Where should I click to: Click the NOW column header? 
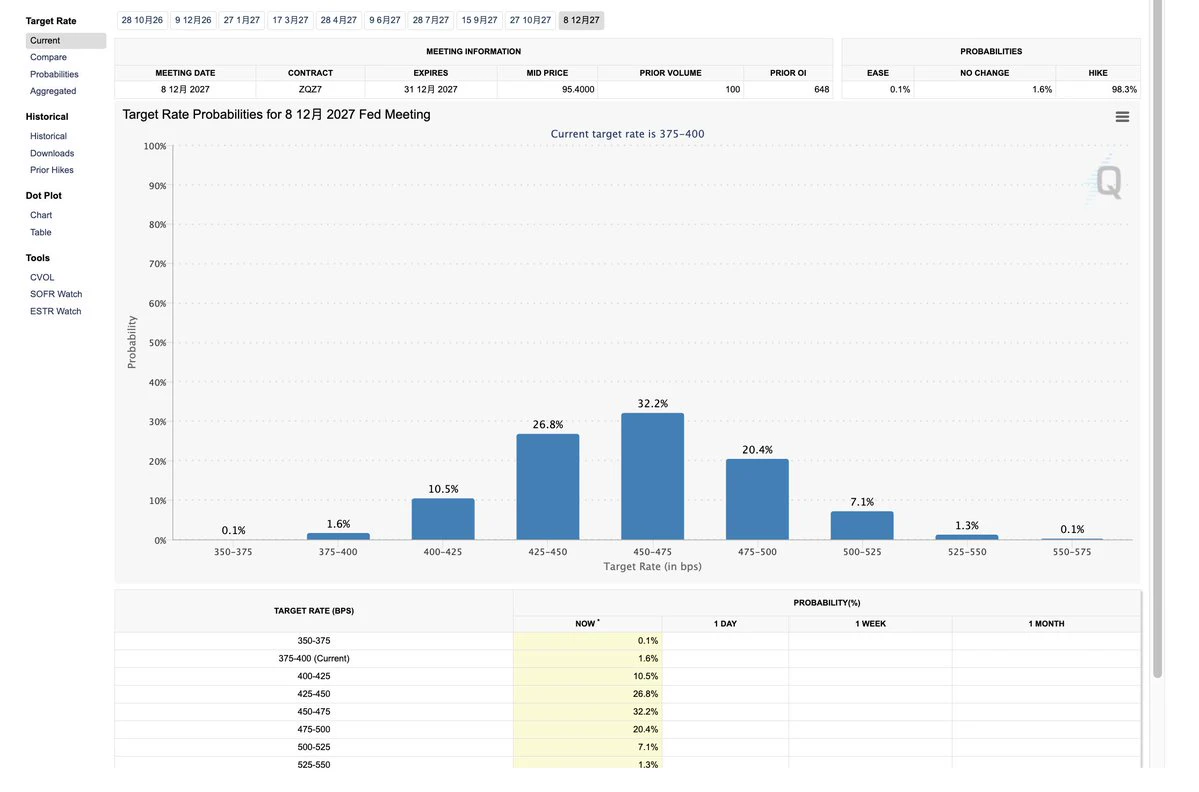[587, 624]
